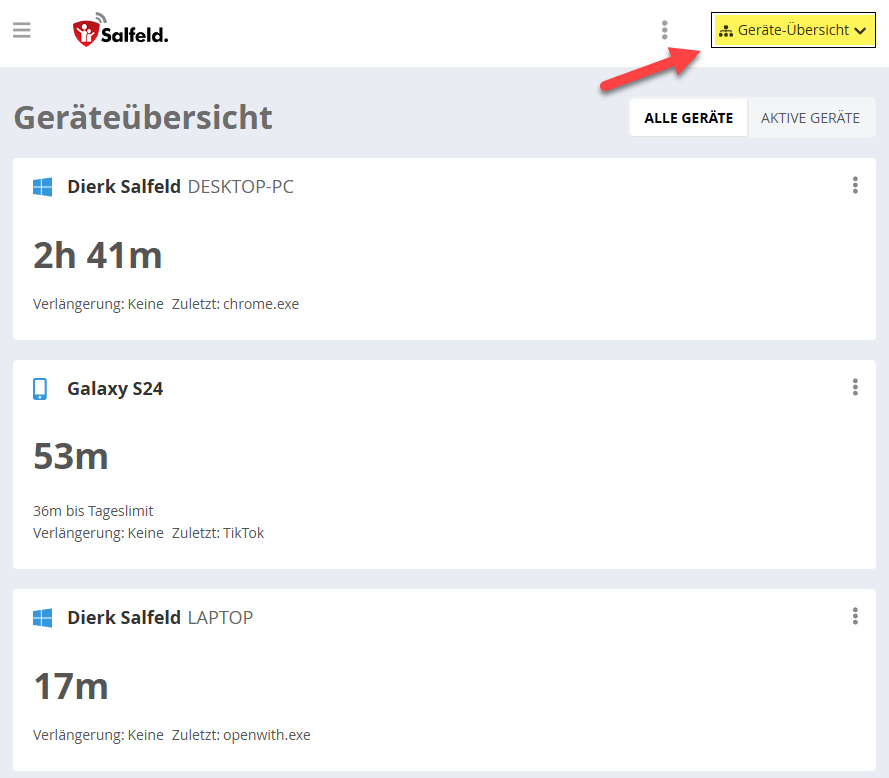Select the ALLE GERÄTE tab
The width and height of the screenshot is (889, 778).
pyautogui.click(x=687, y=117)
